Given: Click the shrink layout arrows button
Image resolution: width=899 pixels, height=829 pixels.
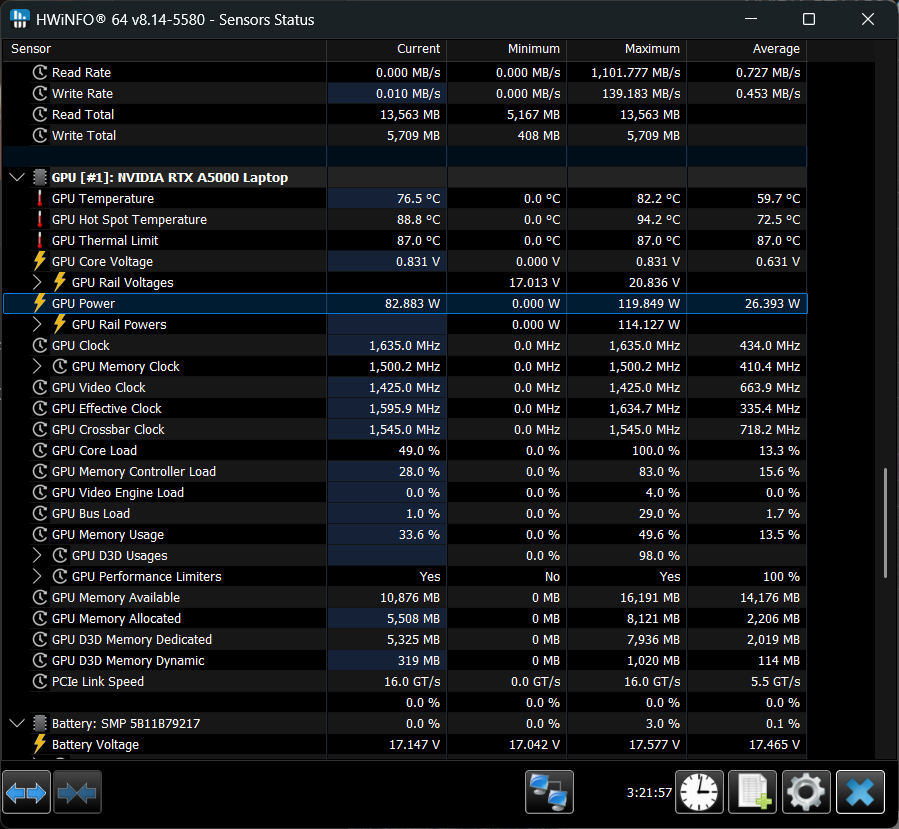Looking at the screenshot, I should (x=77, y=792).
